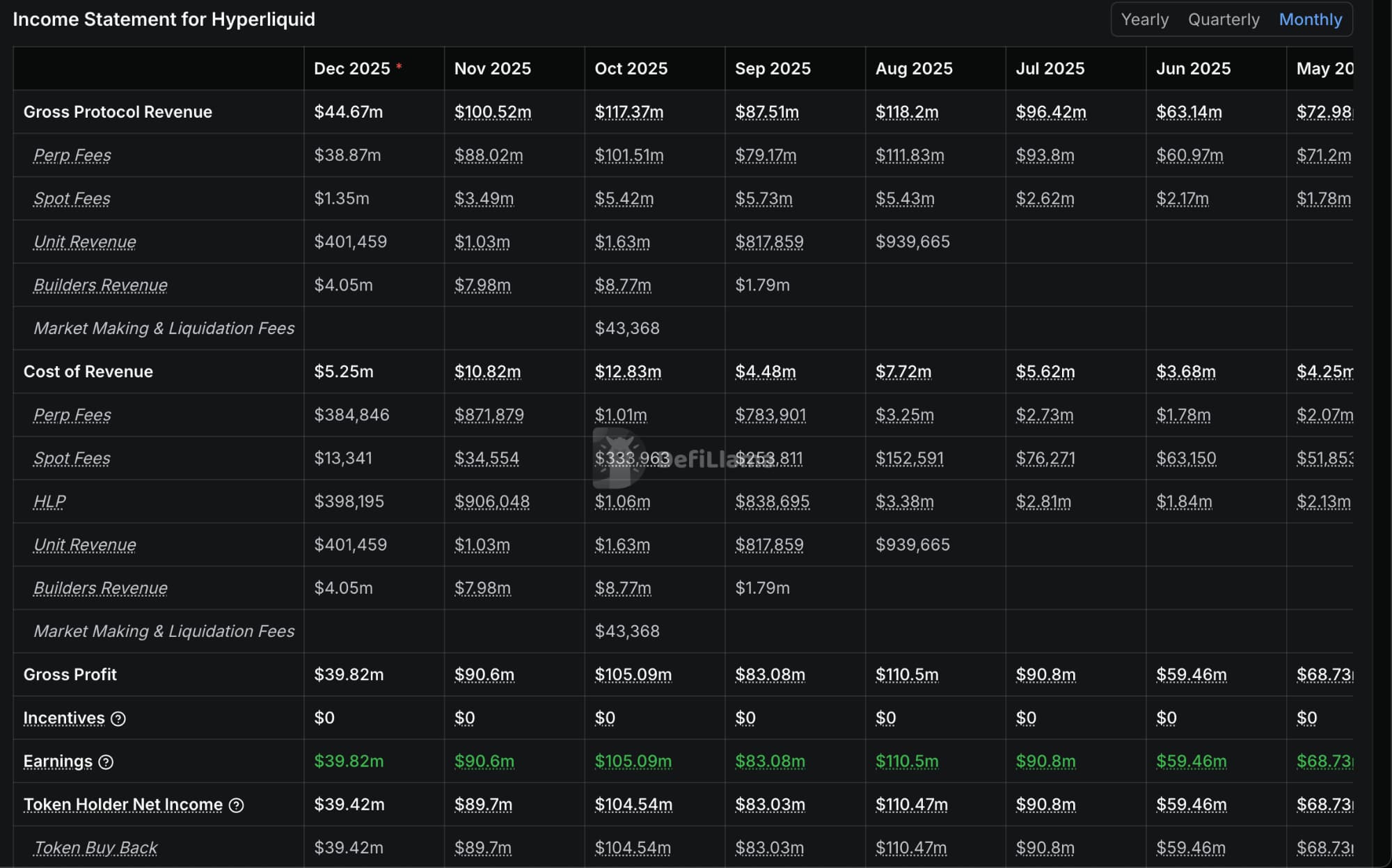Click Builders Revenue under Gross Protocol Revenue
1392x868 pixels.
point(100,285)
